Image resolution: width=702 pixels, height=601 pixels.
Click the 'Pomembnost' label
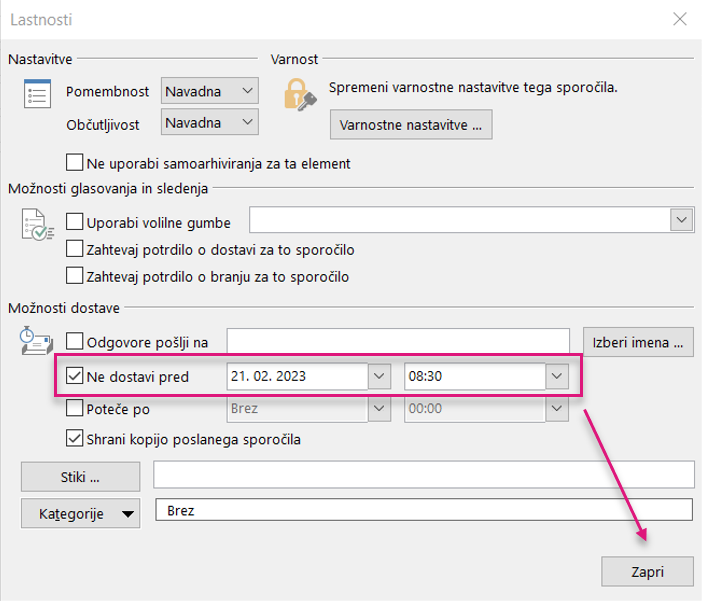(x=107, y=91)
